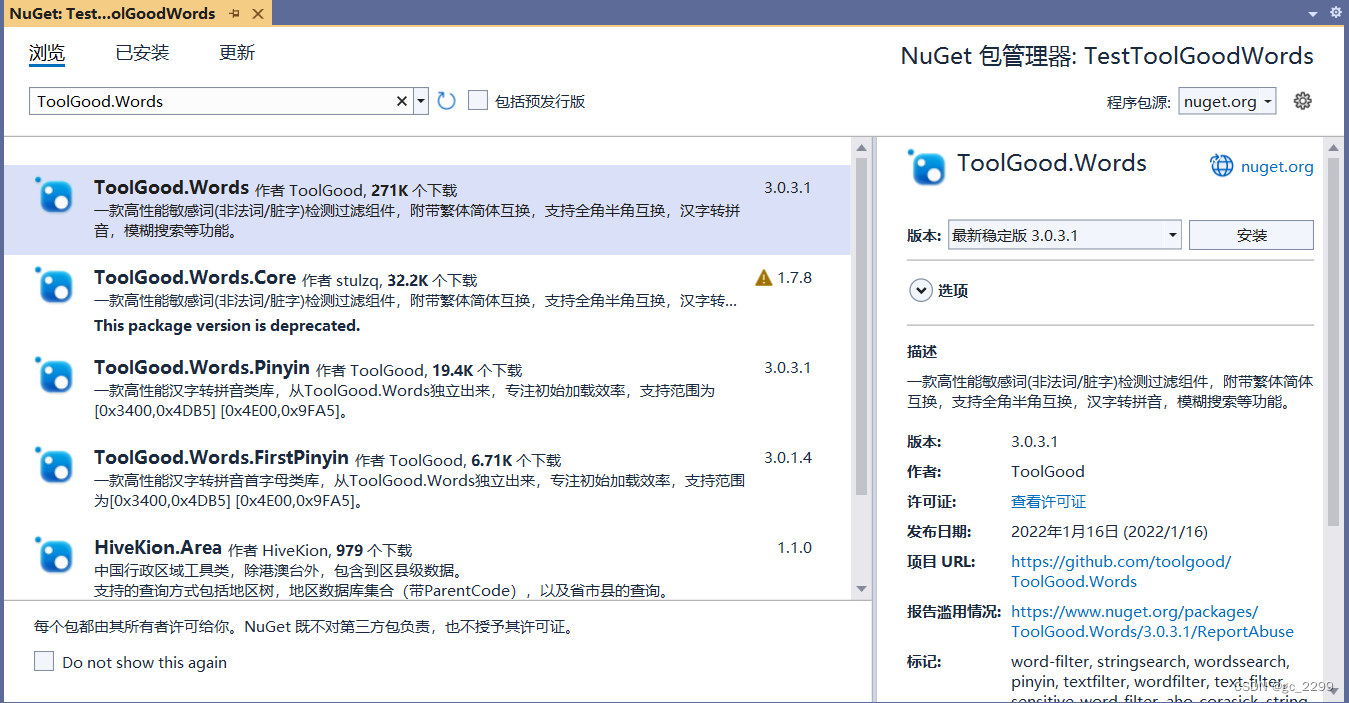Image resolution: width=1349 pixels, height=703 pixels.
Task: Click HiveKion.Area package icon
Action: [x=55, y=555]
